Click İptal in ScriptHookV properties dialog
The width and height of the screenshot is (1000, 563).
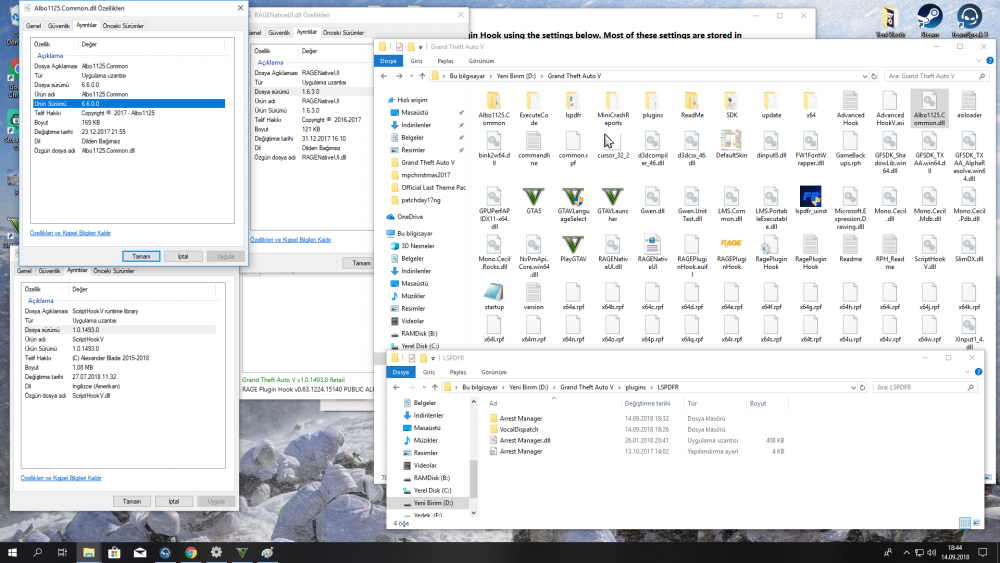click(x=174, y=501)
